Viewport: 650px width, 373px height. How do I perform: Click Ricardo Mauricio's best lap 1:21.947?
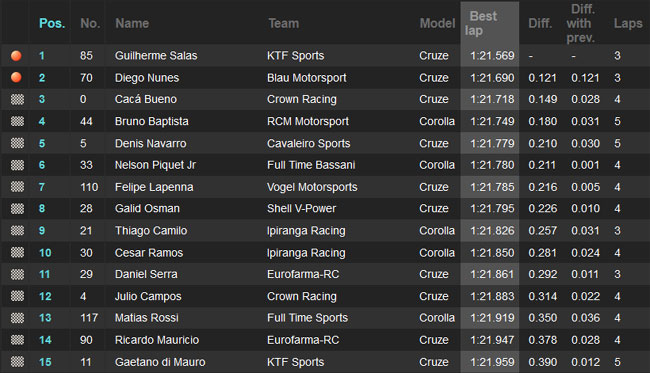click(x=492, y=340)
